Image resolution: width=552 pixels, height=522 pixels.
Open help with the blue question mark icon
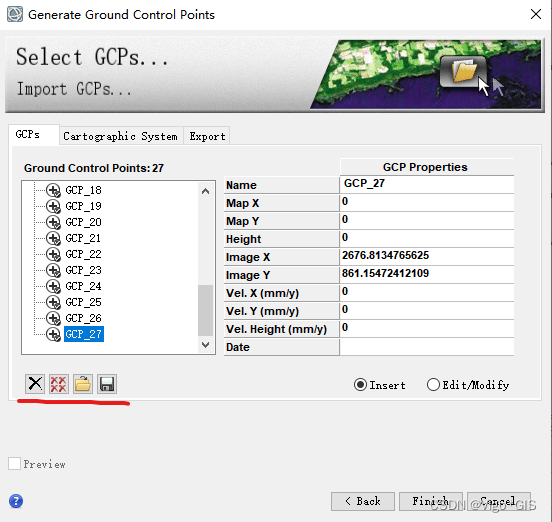[x=16, y=501]
